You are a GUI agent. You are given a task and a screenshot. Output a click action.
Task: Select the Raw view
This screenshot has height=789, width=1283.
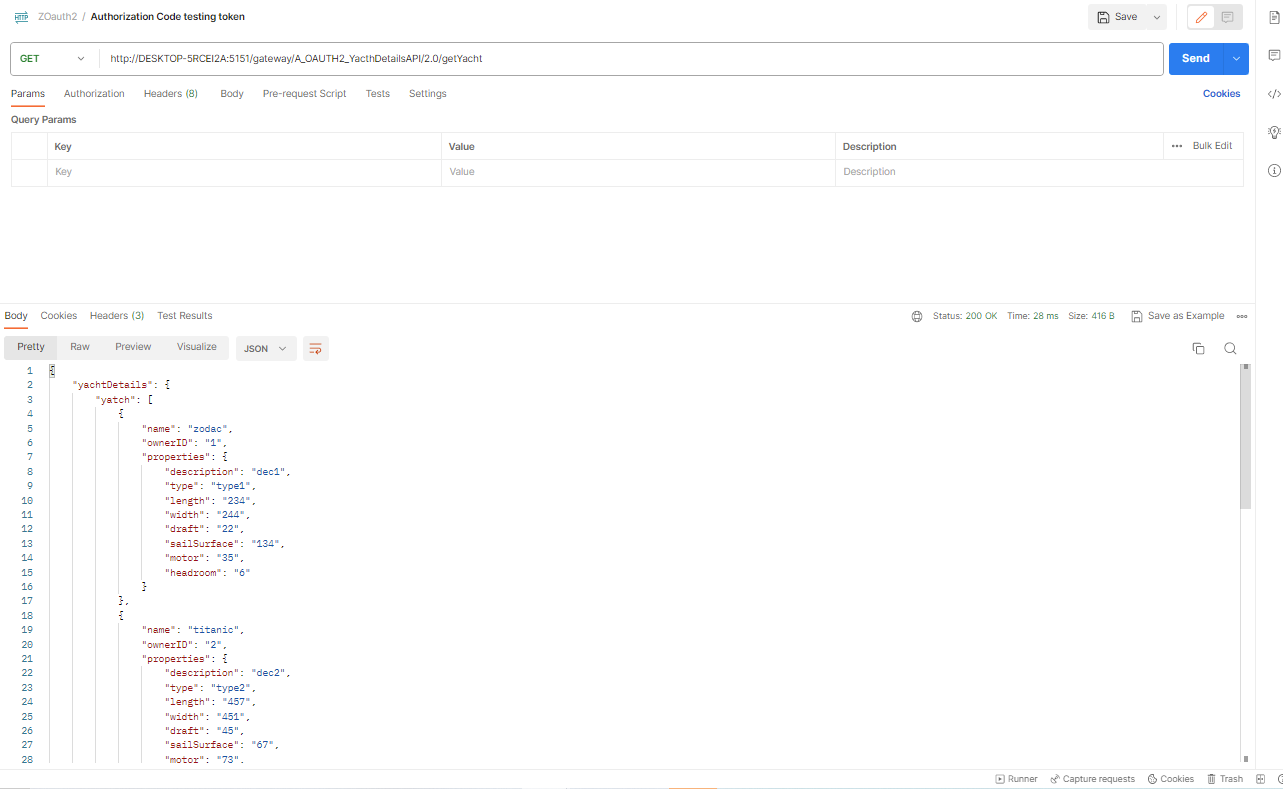pyautogui.click(x=80, y=347)
